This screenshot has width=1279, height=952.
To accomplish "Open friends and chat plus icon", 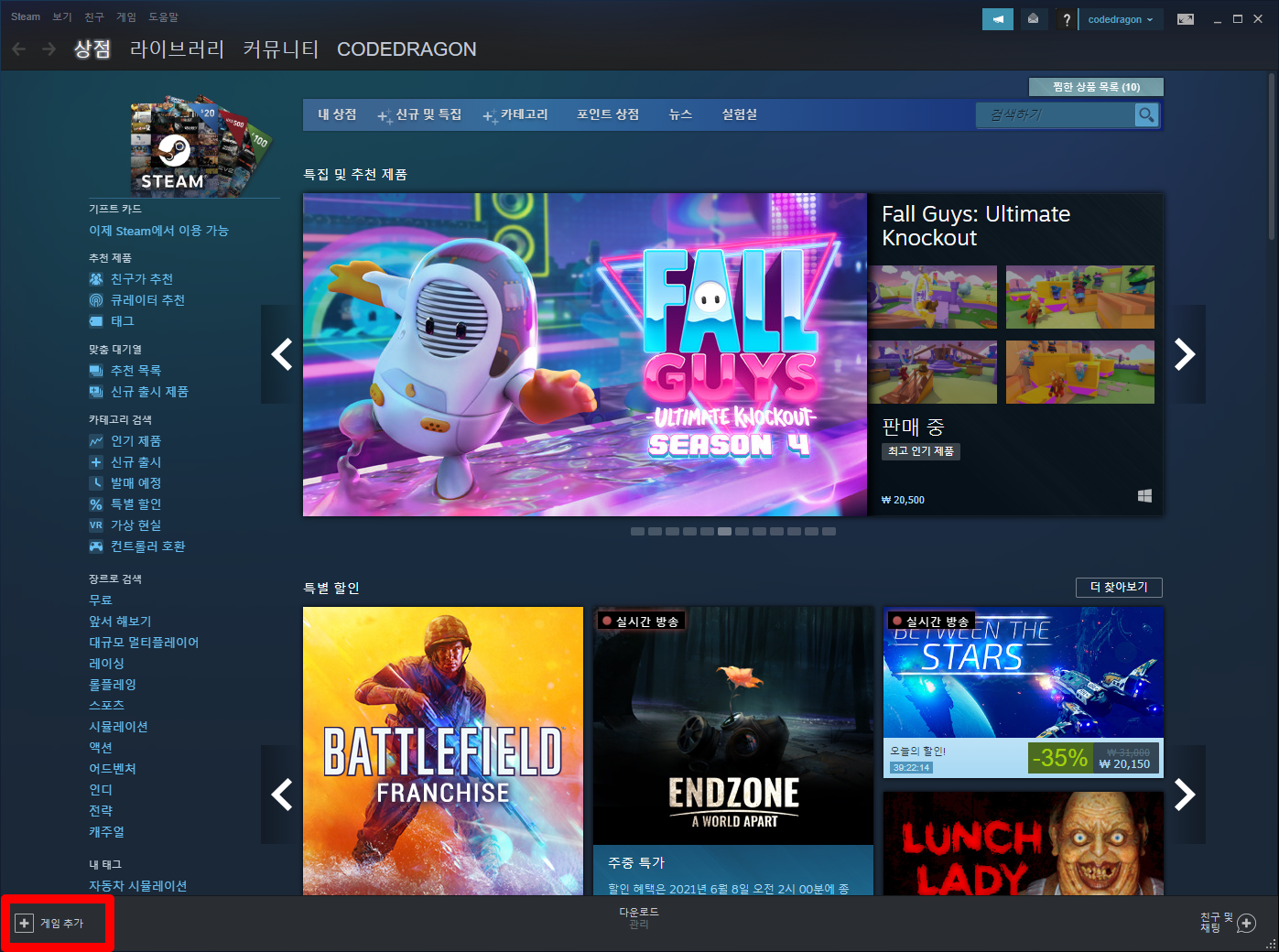I will [x=1246, y=924].
